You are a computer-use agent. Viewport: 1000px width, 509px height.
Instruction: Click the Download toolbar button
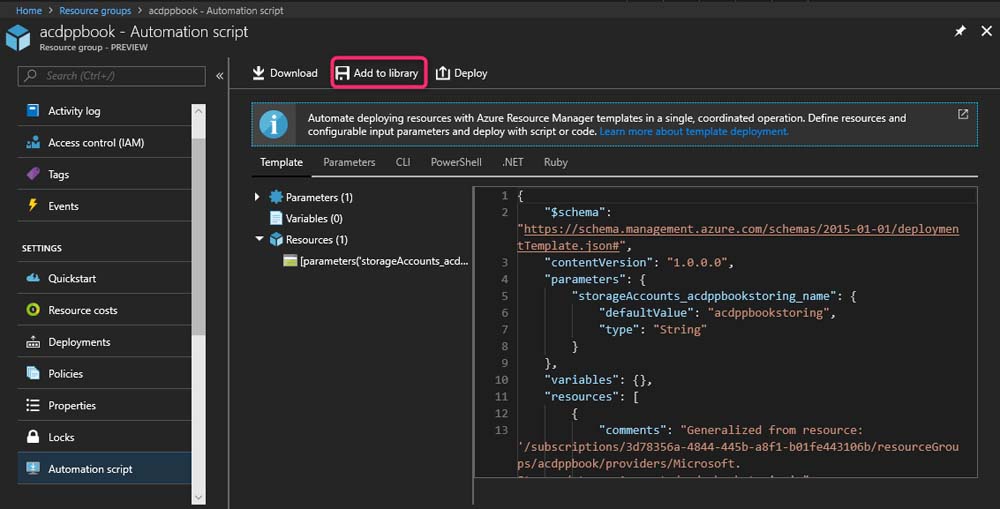coord(284,73)
